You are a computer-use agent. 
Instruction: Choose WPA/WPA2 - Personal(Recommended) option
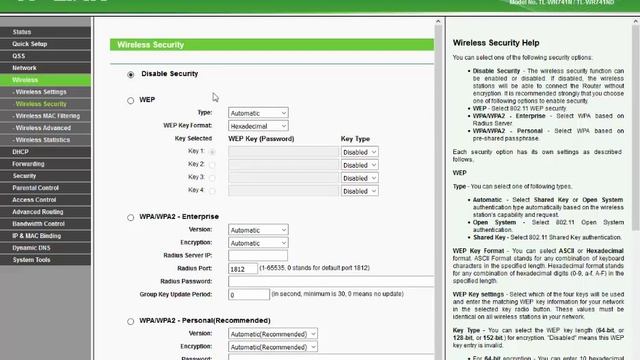(131, 322)
